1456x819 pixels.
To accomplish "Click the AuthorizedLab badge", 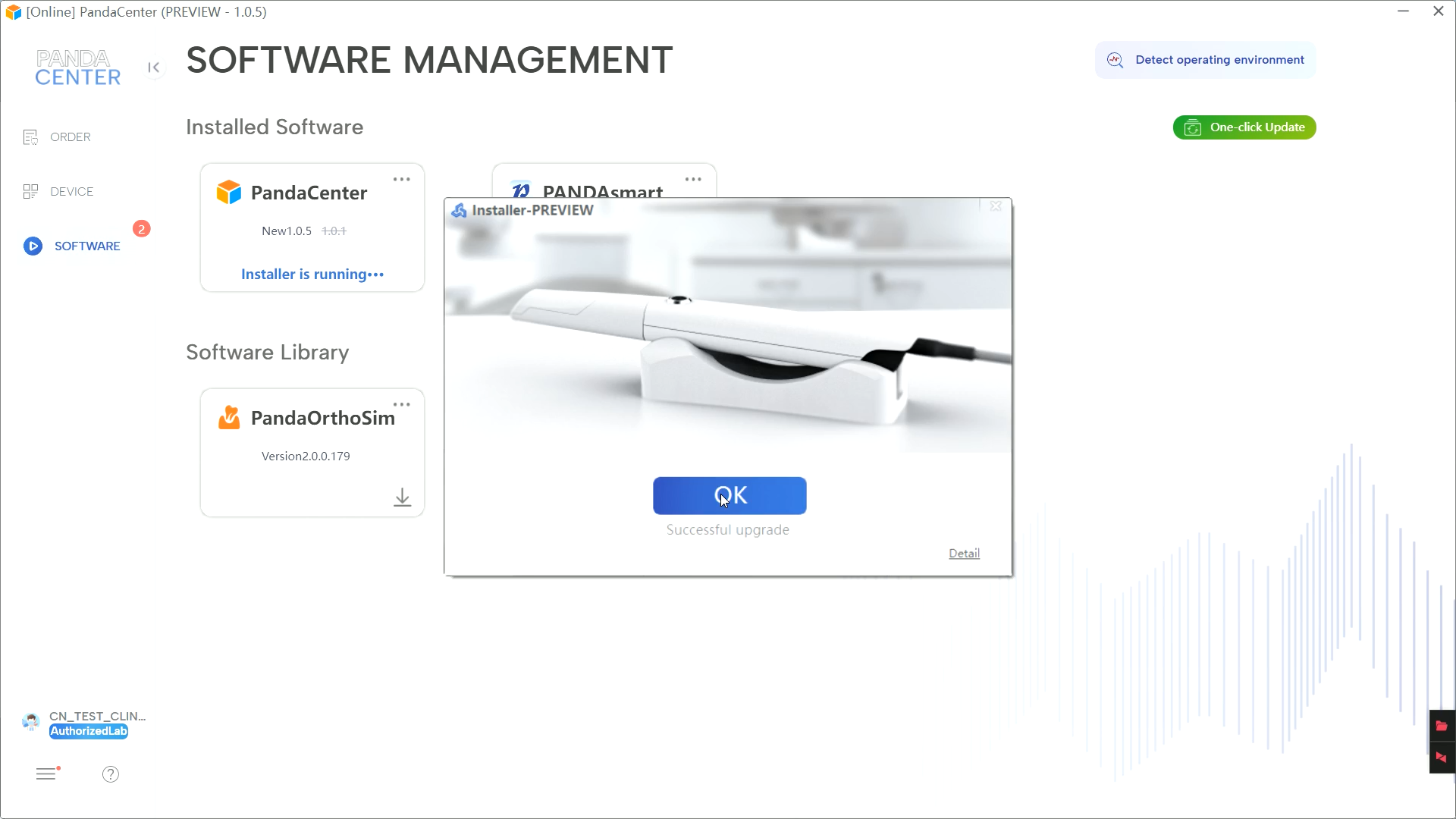I will coord(89,732).
